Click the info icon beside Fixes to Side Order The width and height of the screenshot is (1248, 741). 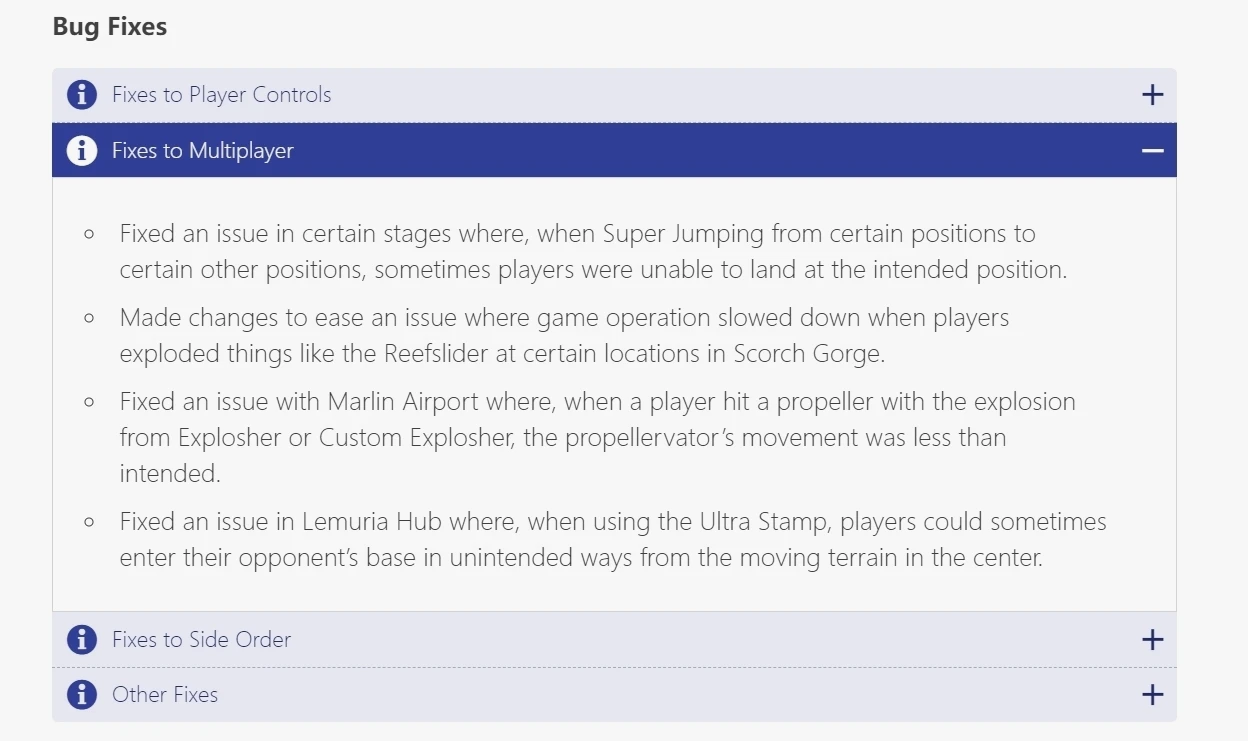(82, 639)
